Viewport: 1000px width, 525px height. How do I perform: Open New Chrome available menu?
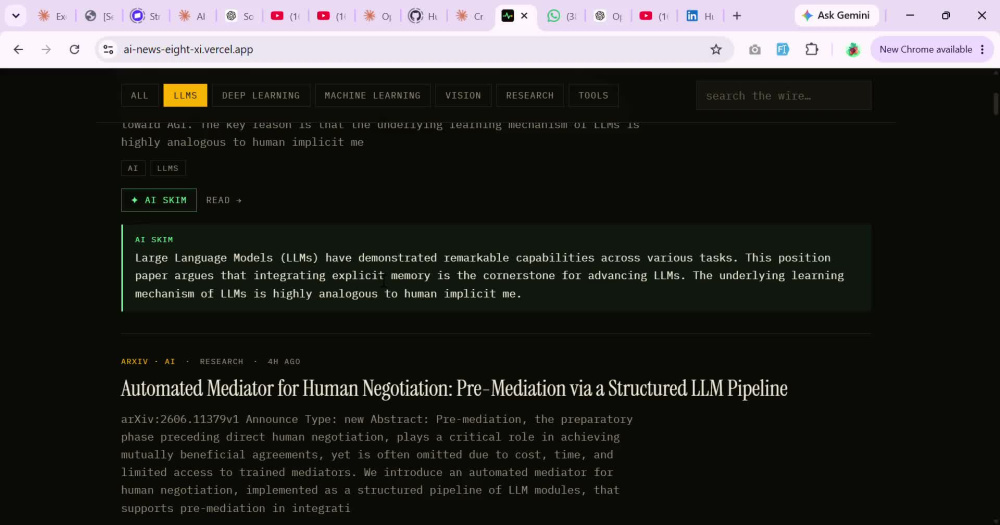[x=932, y=49]
